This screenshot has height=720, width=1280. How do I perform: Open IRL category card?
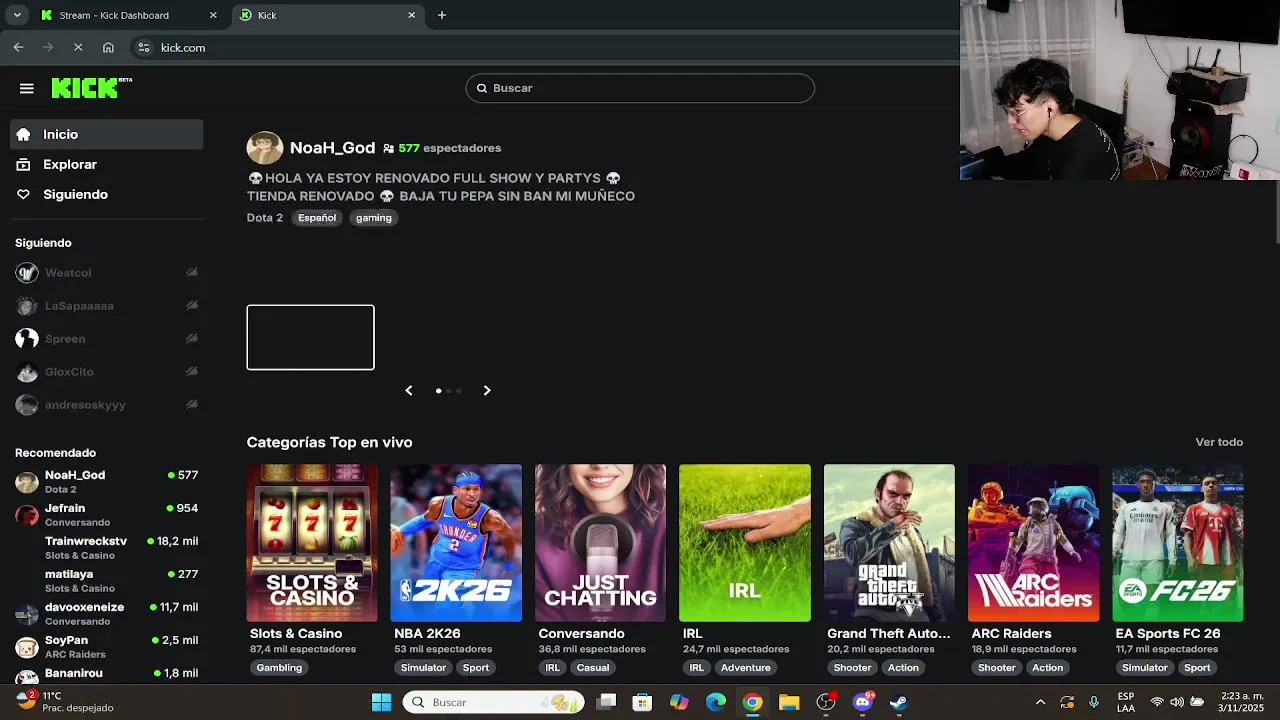coord(745,543)
